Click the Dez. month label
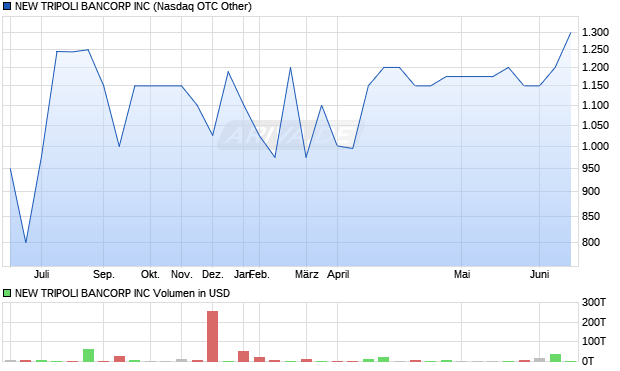 tap(213, 274)
